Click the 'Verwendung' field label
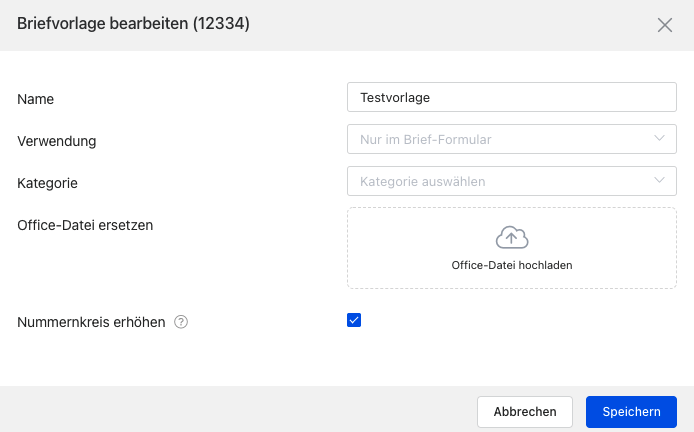The height and width of the screenshot is (432, 694). 57,141
